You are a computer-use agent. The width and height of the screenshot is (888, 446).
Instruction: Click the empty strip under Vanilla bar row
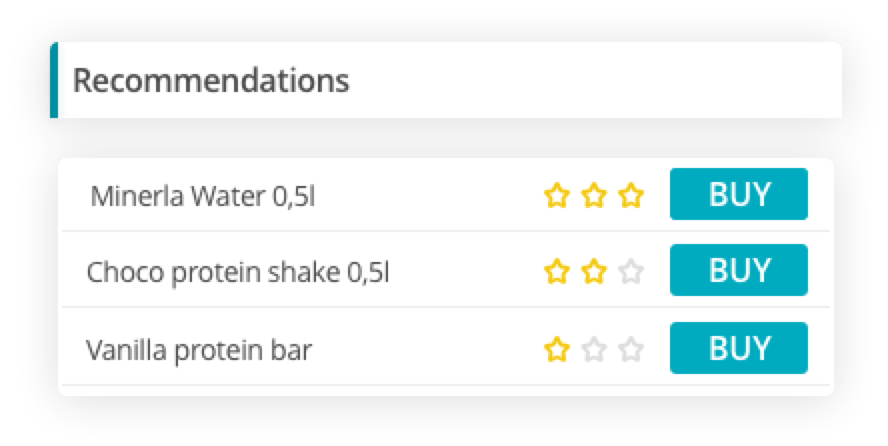(x=445, y=391)
